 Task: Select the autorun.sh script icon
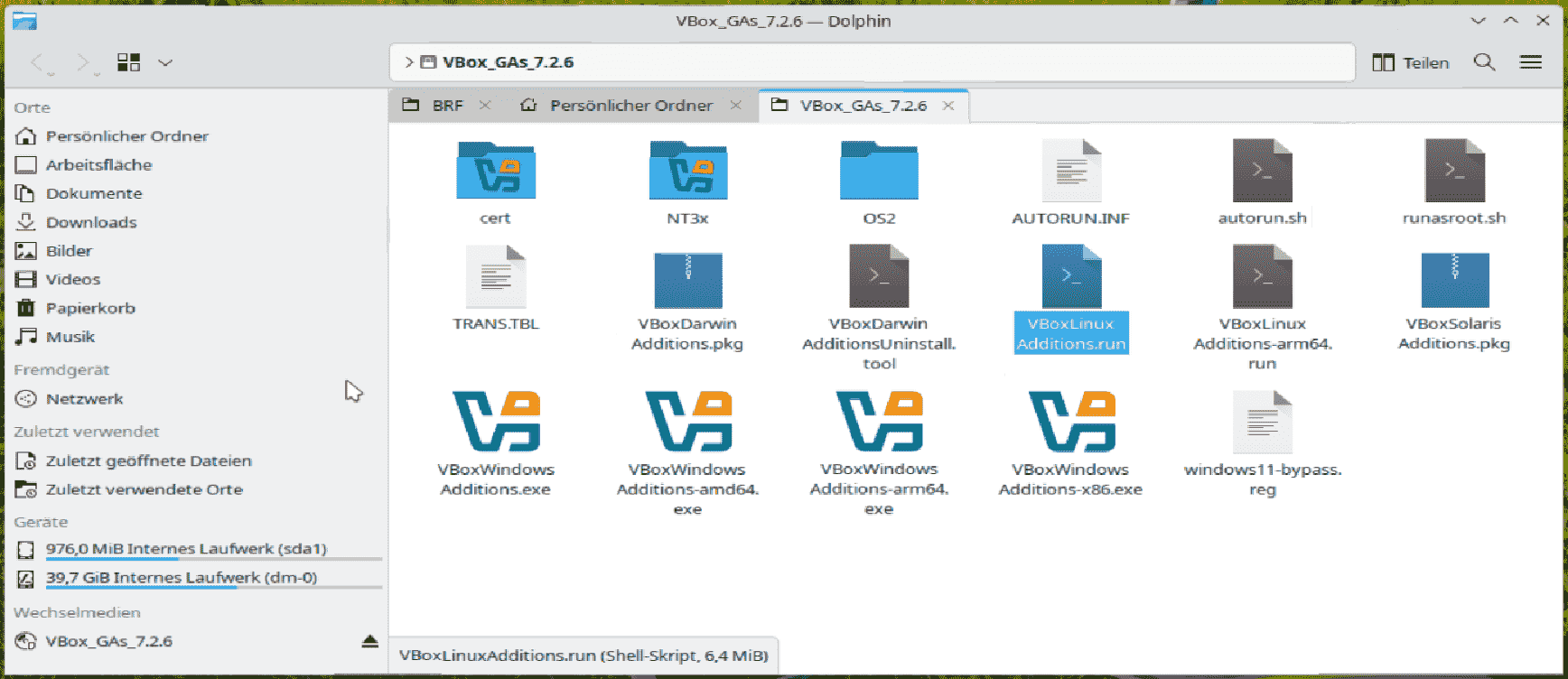click(1262, 171)
